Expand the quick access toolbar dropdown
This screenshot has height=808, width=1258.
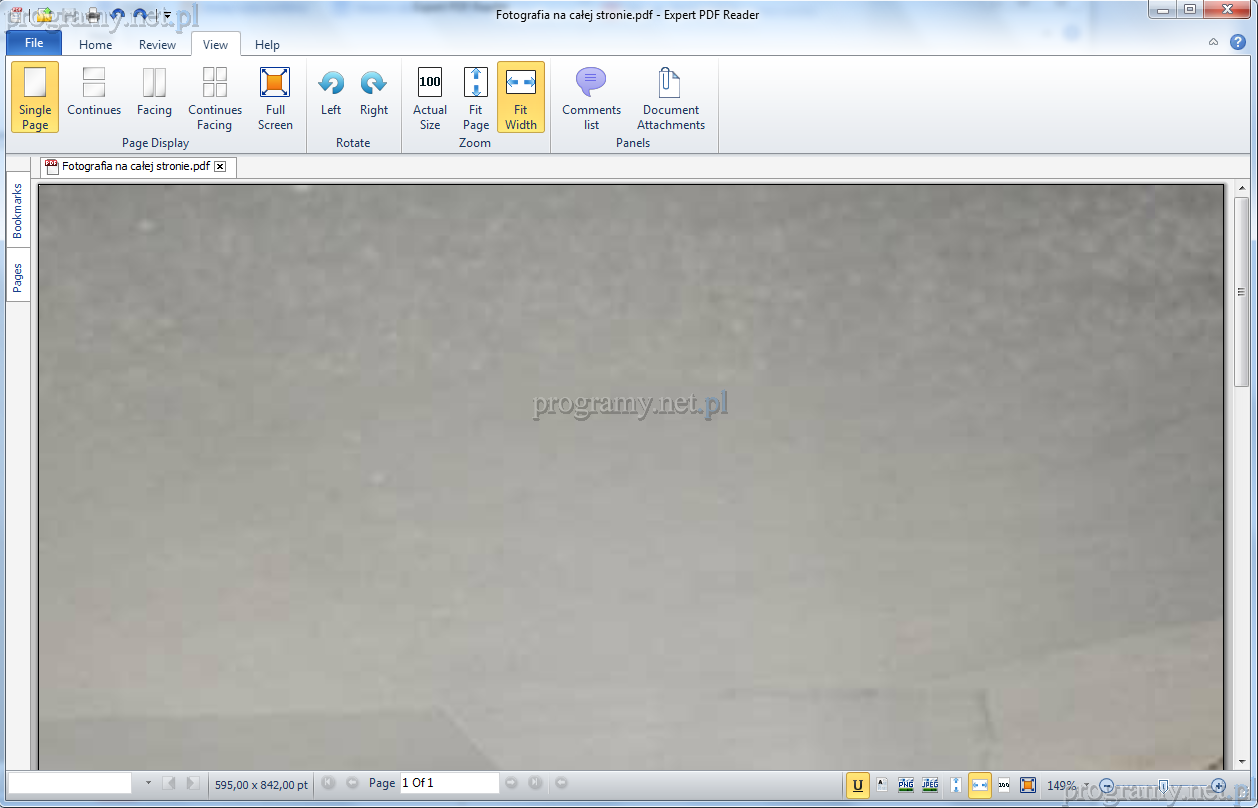pos(167,16)
